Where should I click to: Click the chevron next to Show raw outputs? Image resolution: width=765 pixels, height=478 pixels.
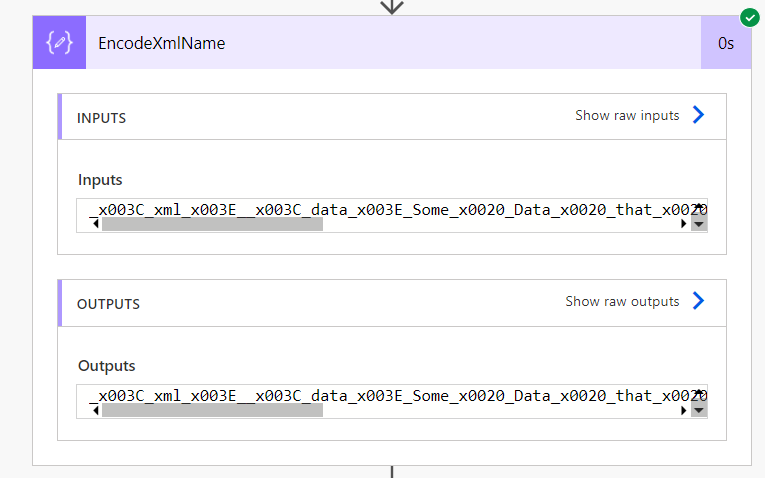tap(698, 301)
